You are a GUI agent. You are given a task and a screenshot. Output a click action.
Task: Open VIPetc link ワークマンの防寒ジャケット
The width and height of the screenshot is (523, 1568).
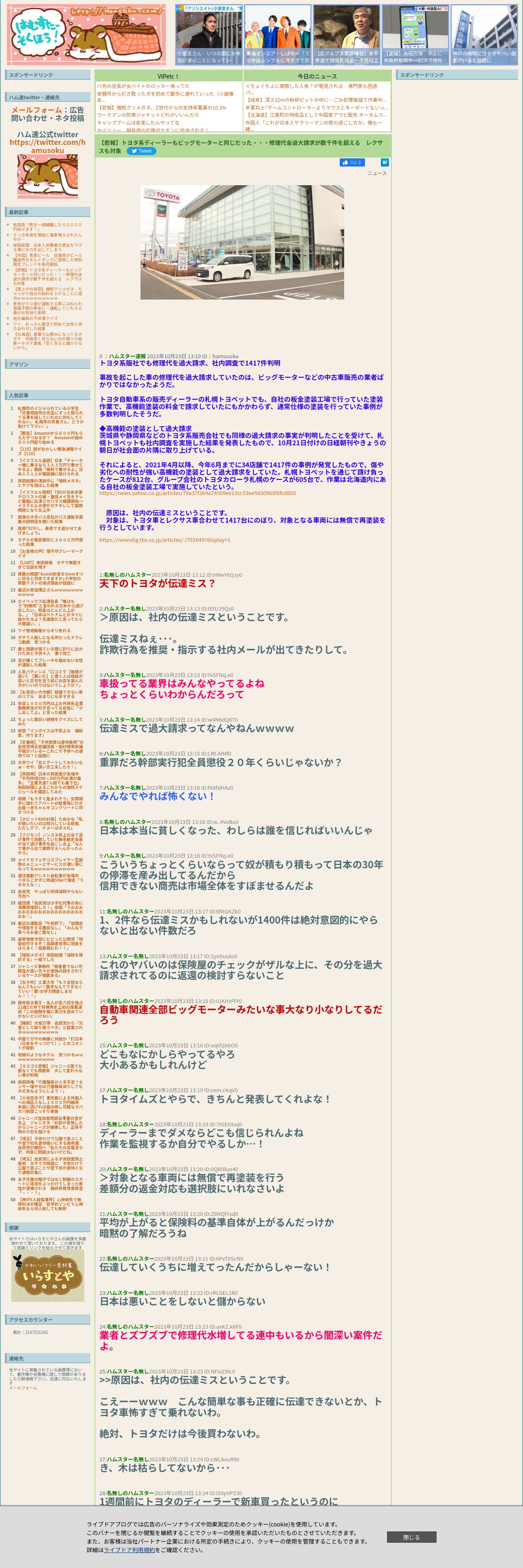[x=147, y=115]
